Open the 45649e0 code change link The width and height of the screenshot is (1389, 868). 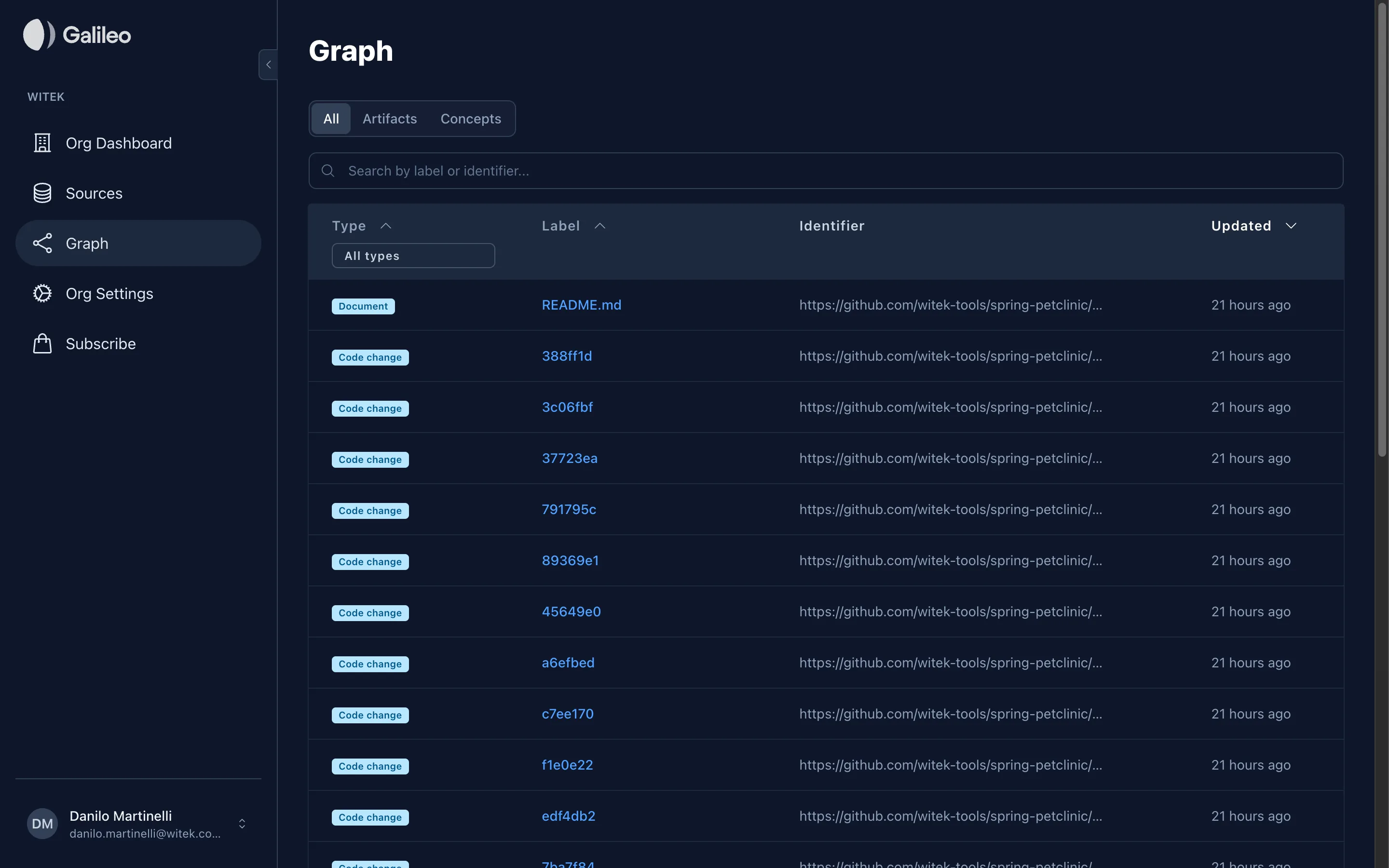pos(571,611)
